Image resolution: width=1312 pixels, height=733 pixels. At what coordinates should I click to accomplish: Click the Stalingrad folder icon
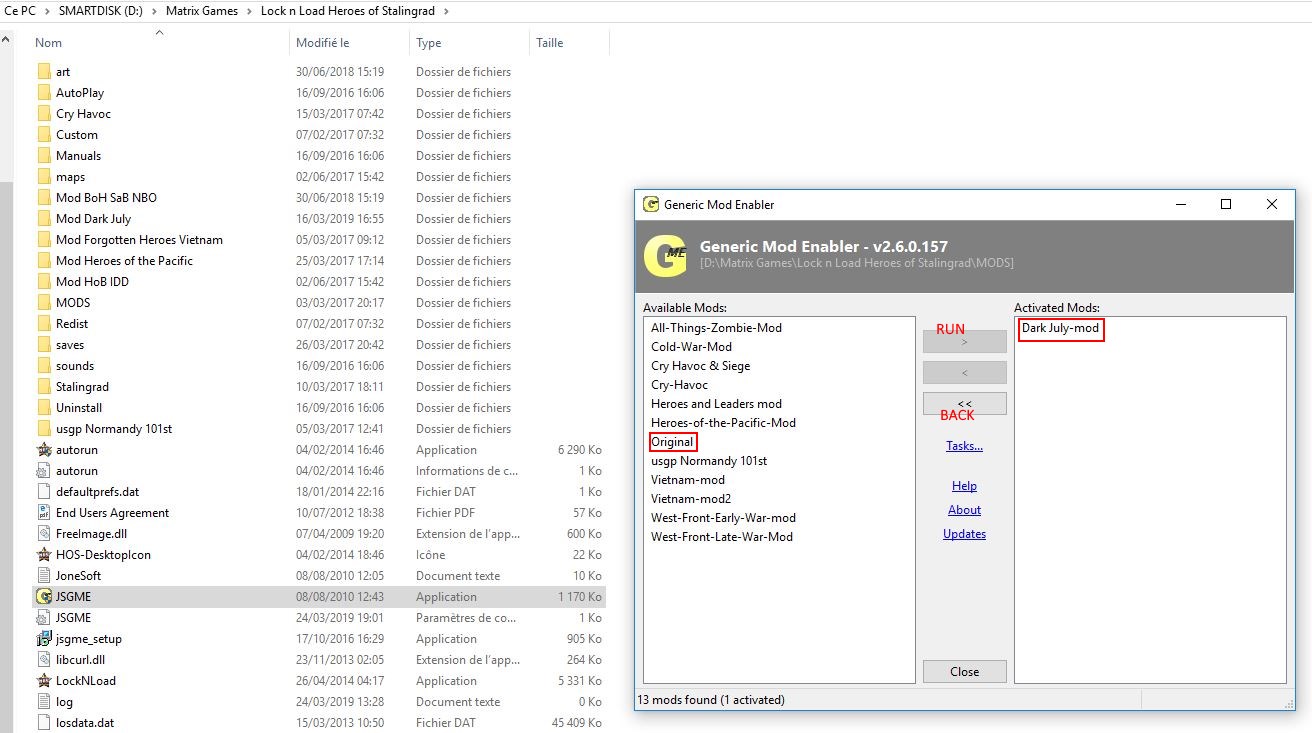click(x=43, y=386)
